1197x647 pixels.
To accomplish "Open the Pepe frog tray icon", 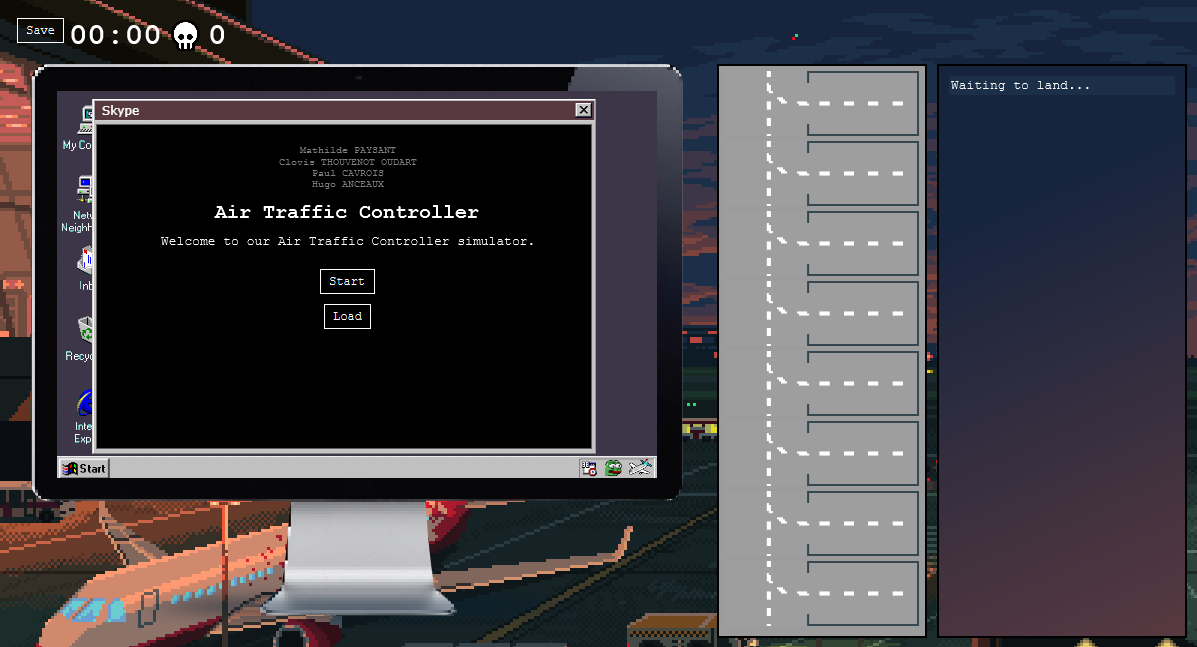I will click(613, 467).
